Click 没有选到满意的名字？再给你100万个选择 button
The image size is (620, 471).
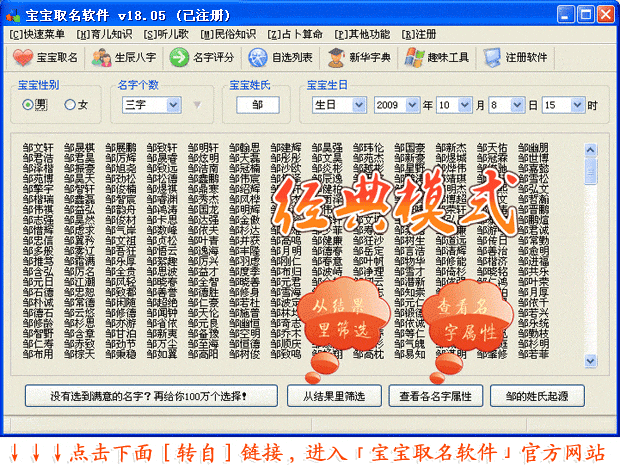tap(151, 396)
